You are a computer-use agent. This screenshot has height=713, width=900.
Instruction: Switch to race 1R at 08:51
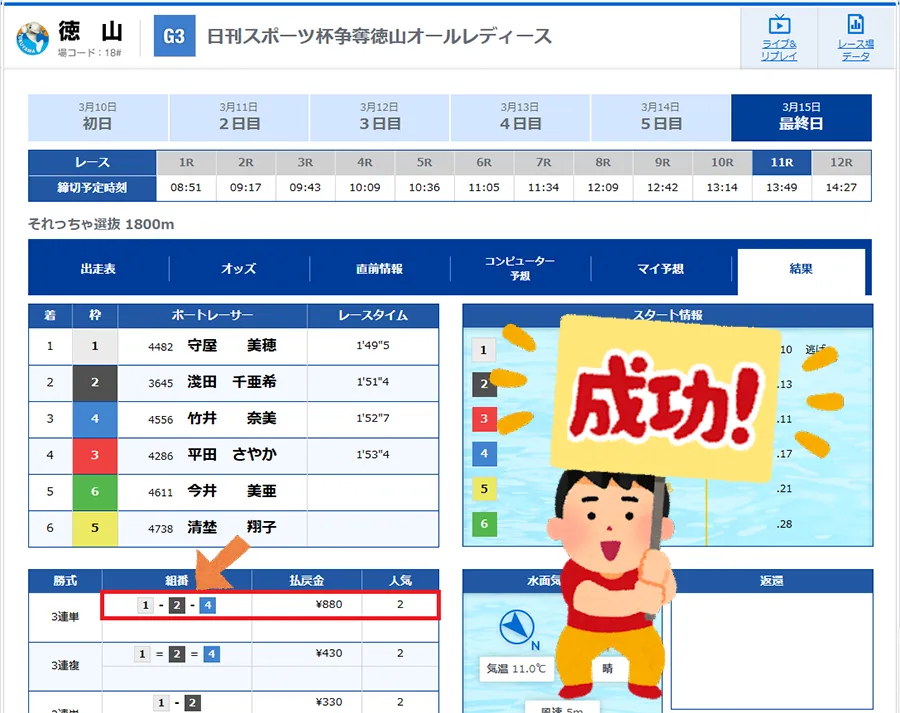[186, 162]
